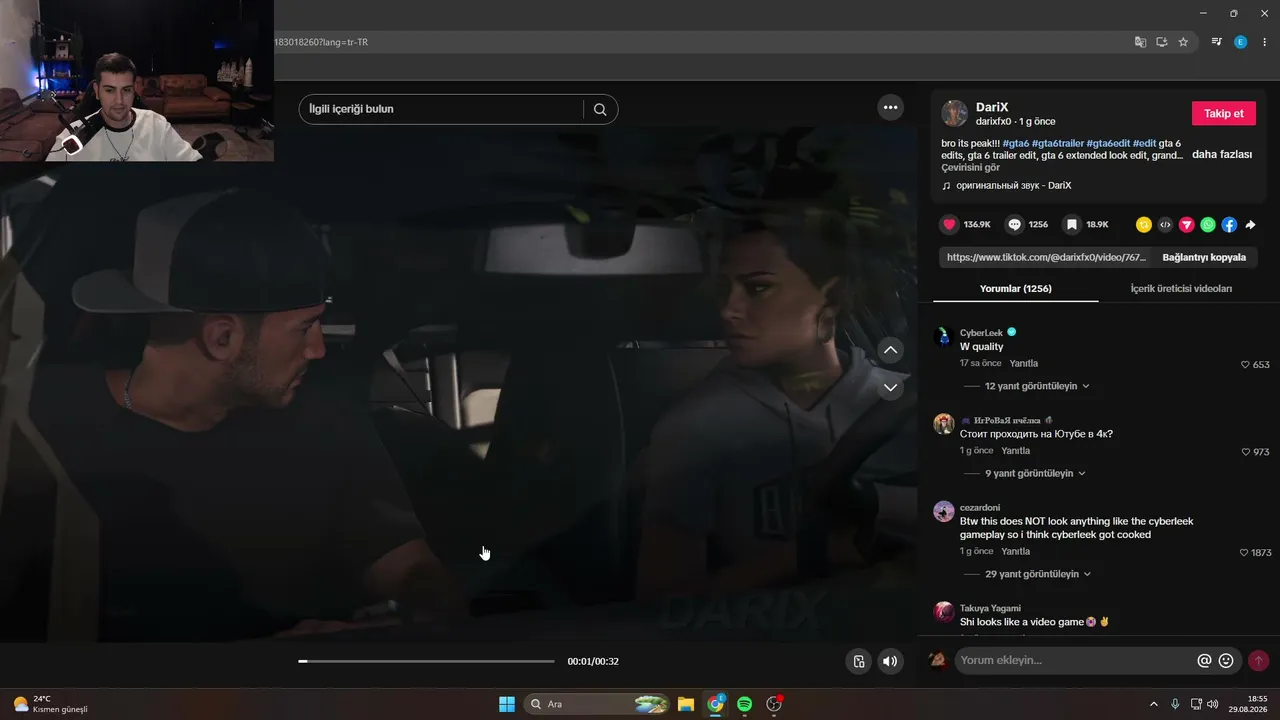Repost the video with the yellow icon
The image size is (1280, 720).
coord(1144,225)
